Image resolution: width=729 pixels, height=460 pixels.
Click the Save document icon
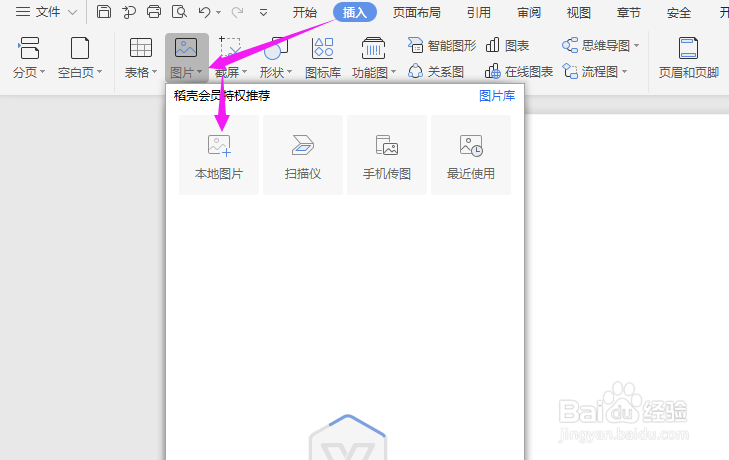click(x=104, y=12)
